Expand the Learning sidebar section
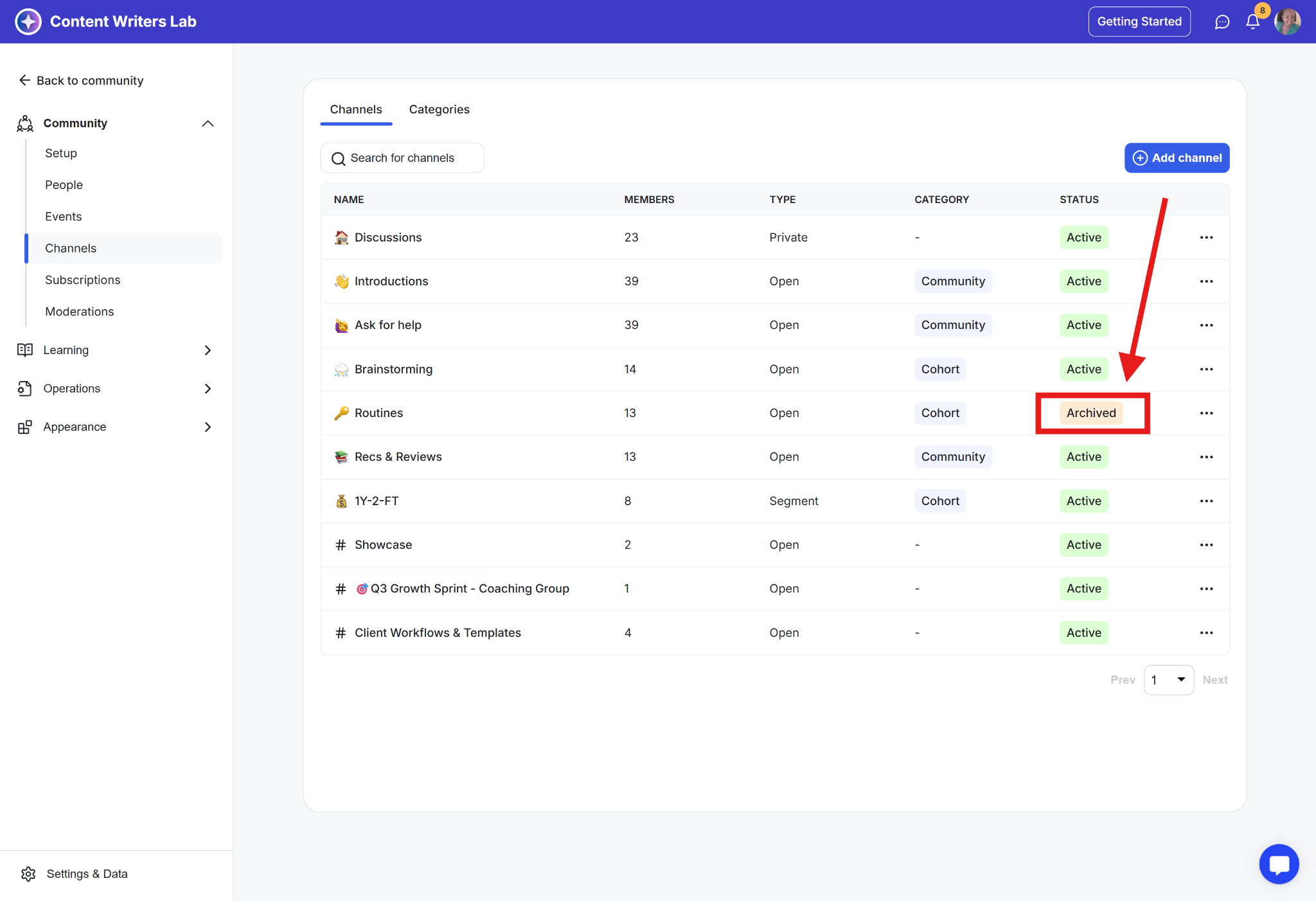The image size is (1316, 901). pos(208,350)
